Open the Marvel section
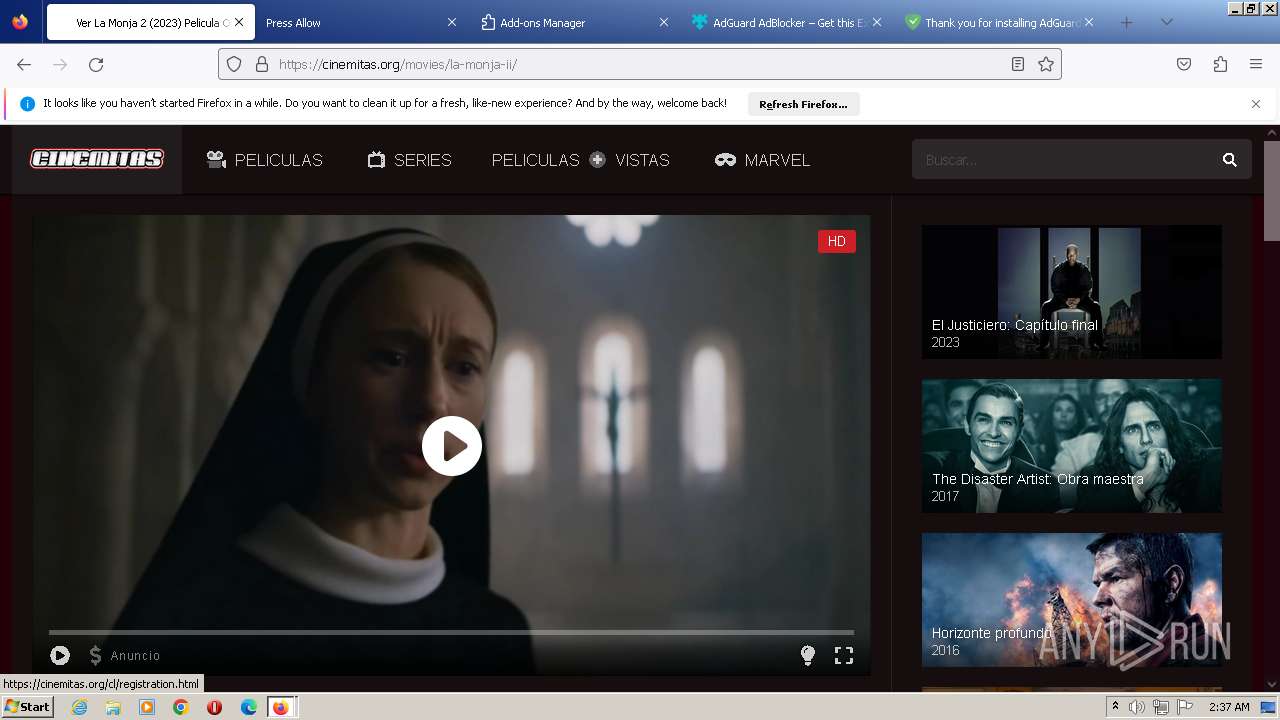This screenshot has height=720, width=1280. point(762,160)
